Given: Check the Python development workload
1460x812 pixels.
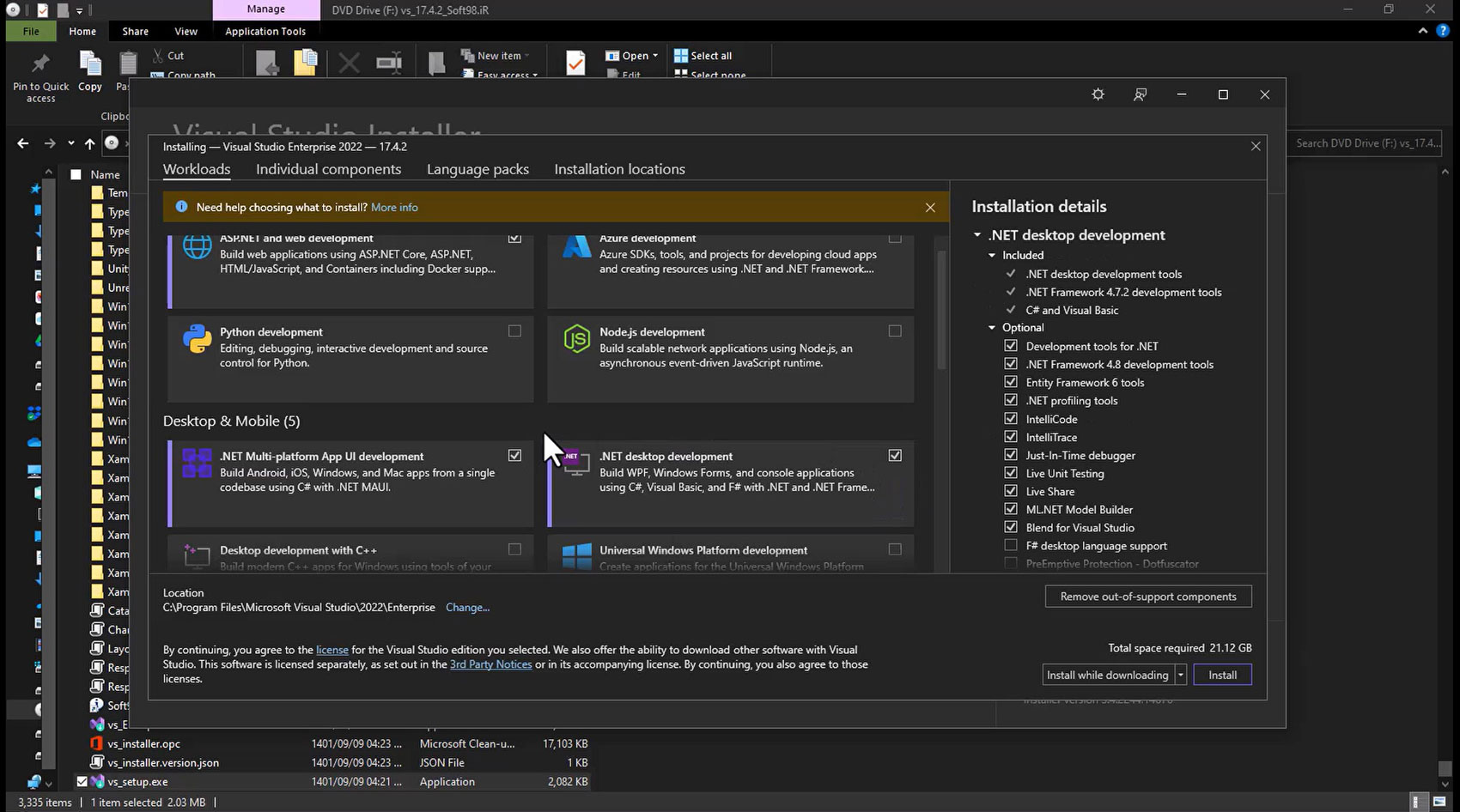Looking at the screenshot, I should (x=514, y=331).
